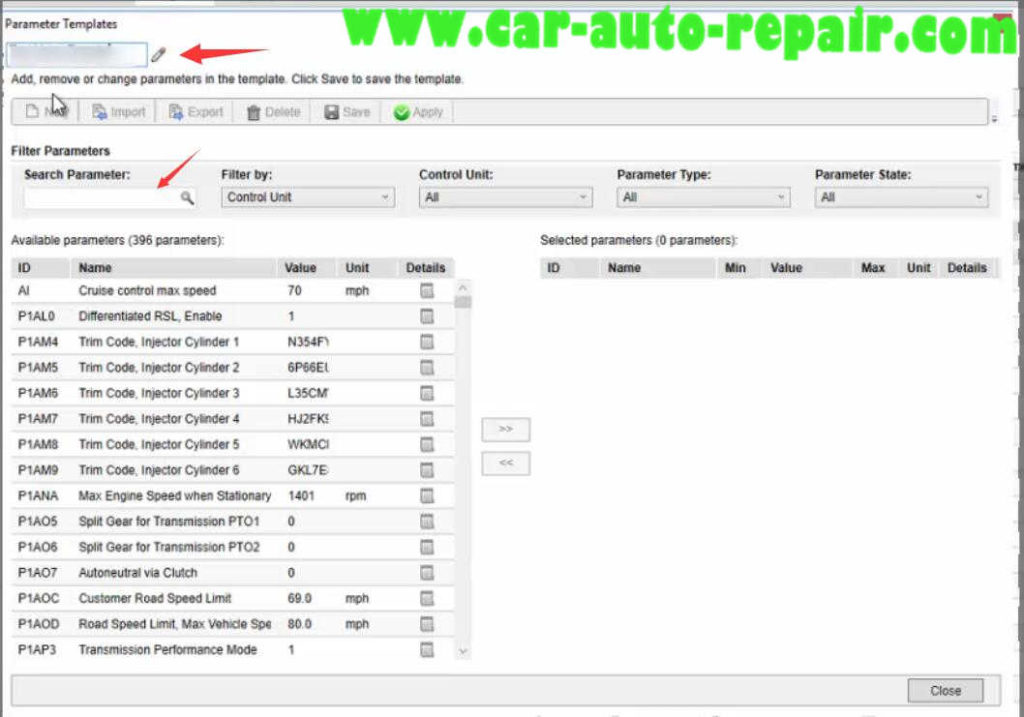Click the down arrow of the parameter list scrollbar
The width and height of the screenshot is (1024, 717).
click(x=462, y=650)
